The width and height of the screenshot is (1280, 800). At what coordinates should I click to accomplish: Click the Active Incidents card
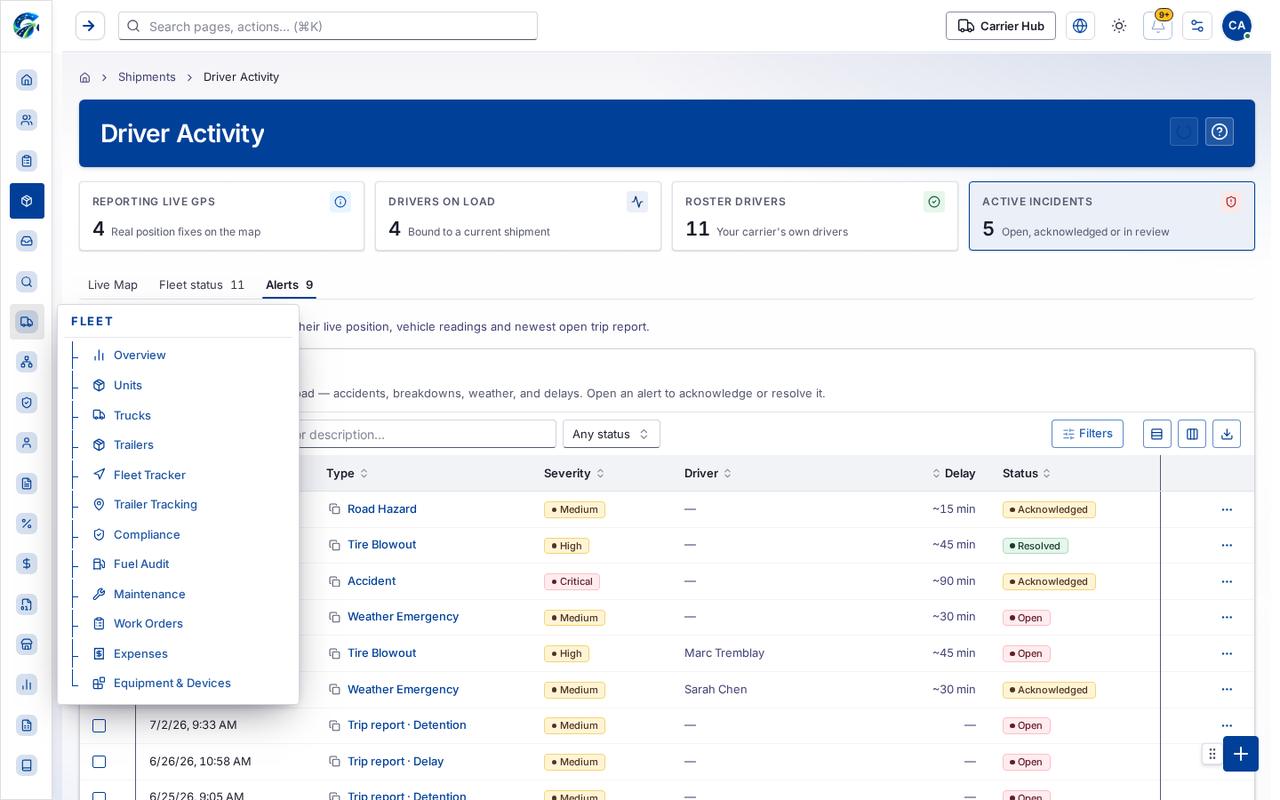1112,216
